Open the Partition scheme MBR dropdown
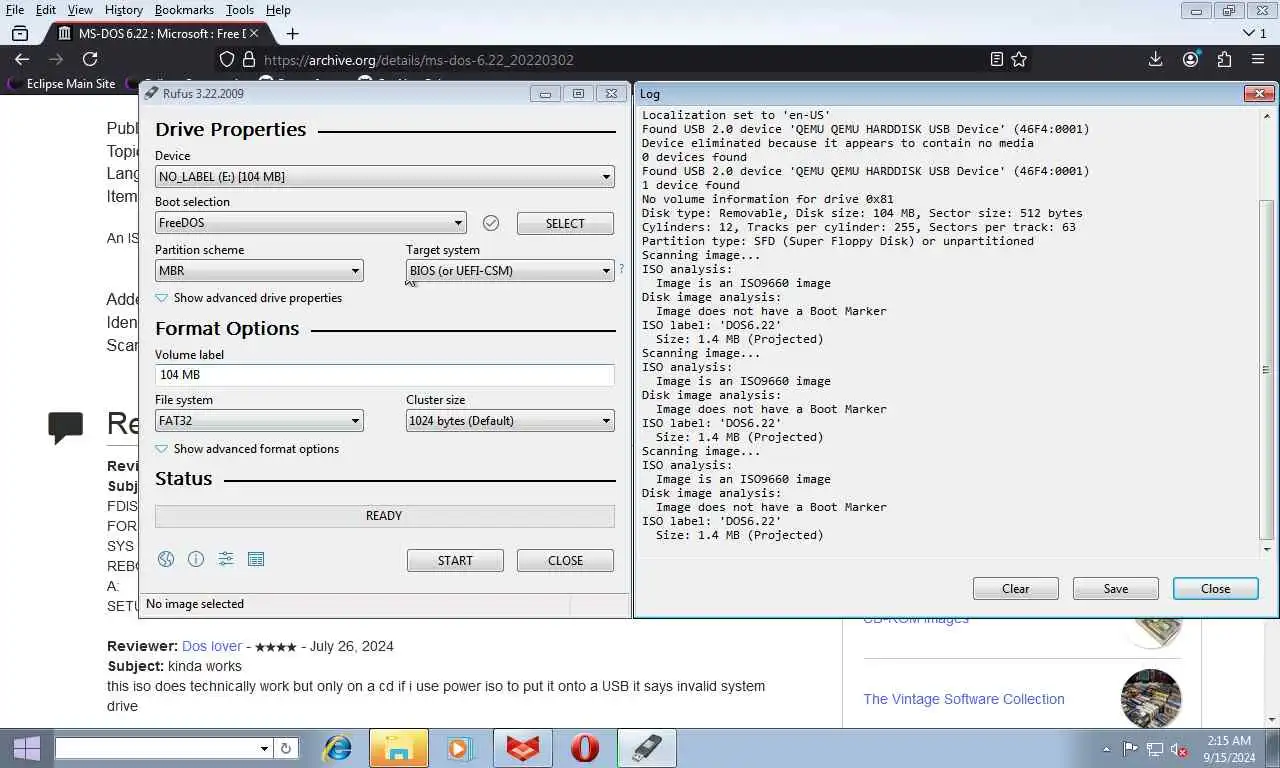This screenshot has height=768, width=1280. click(x=259, y=271)
